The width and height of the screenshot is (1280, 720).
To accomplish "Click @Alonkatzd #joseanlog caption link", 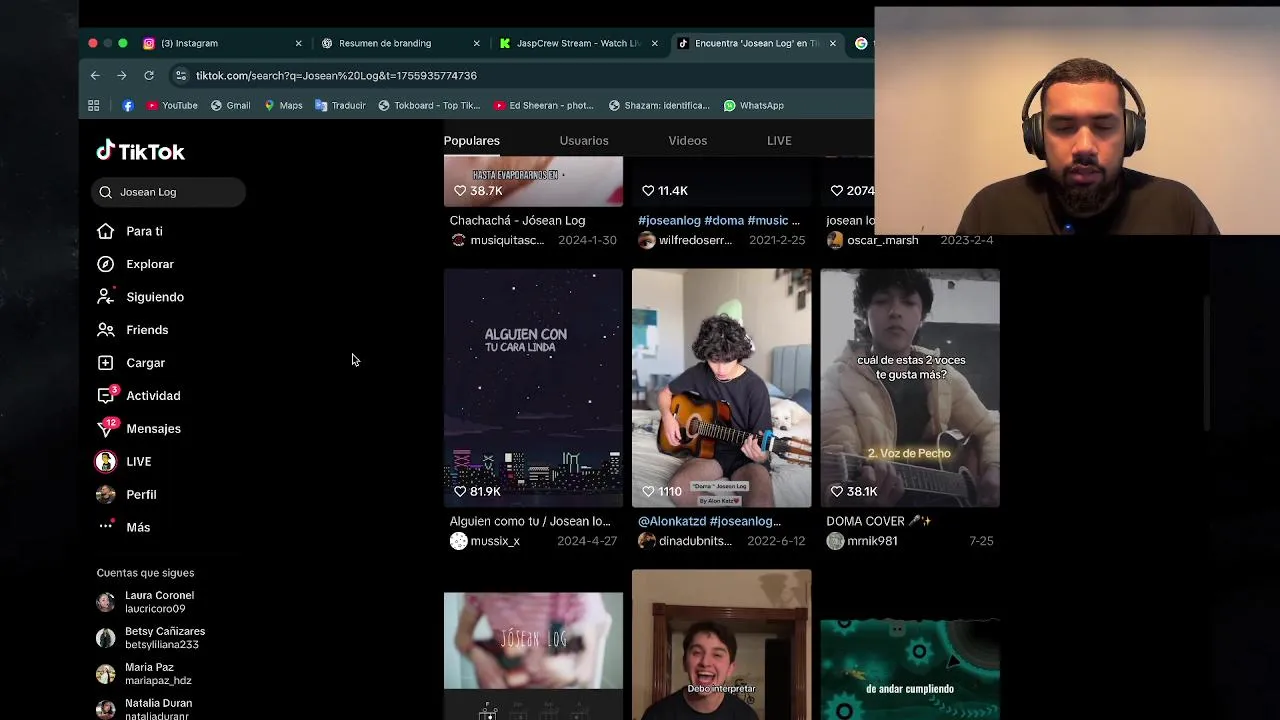I will (x=710, y=521).
